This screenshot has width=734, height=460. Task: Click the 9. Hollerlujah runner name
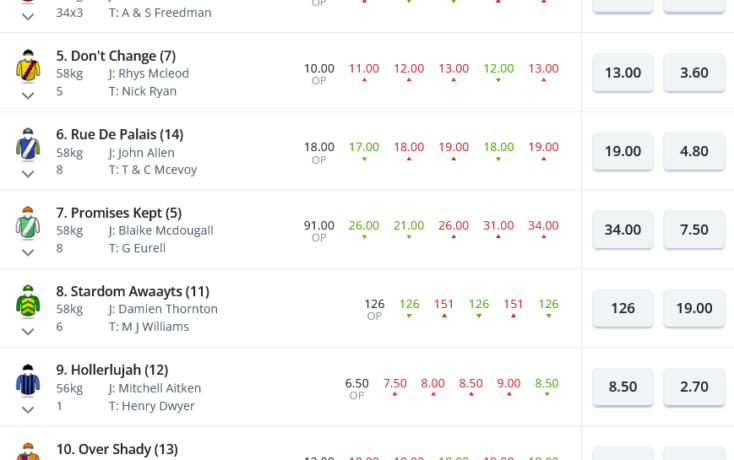point(112,370)
